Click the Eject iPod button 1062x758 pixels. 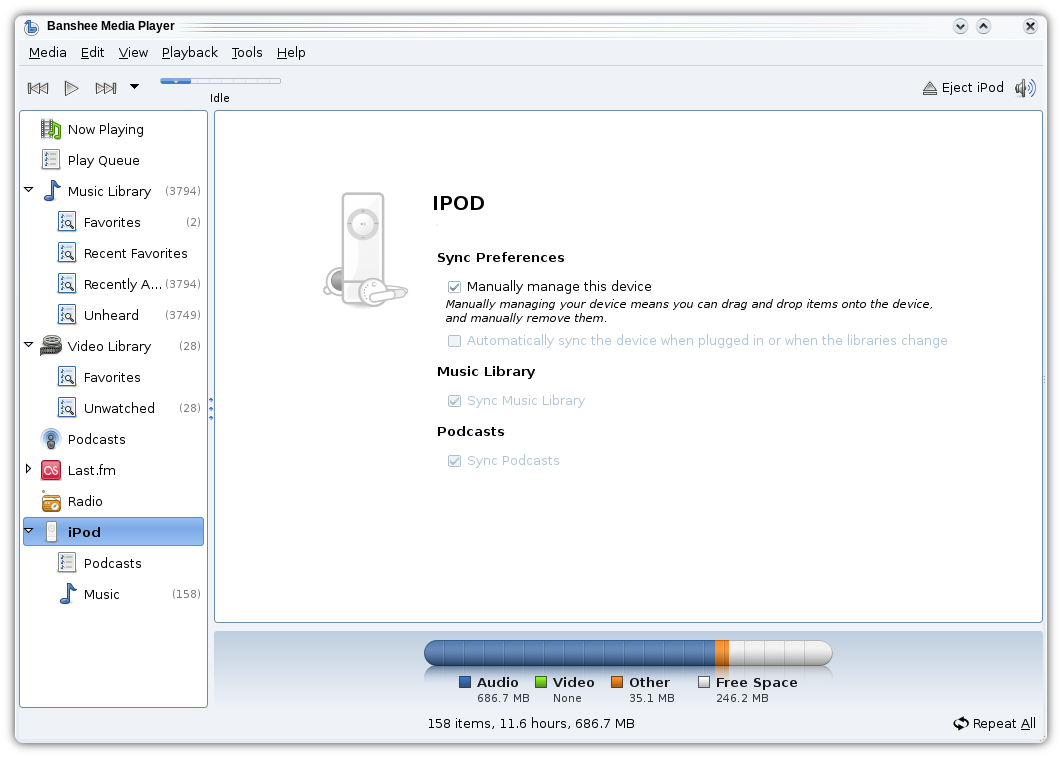click(962, 88)
